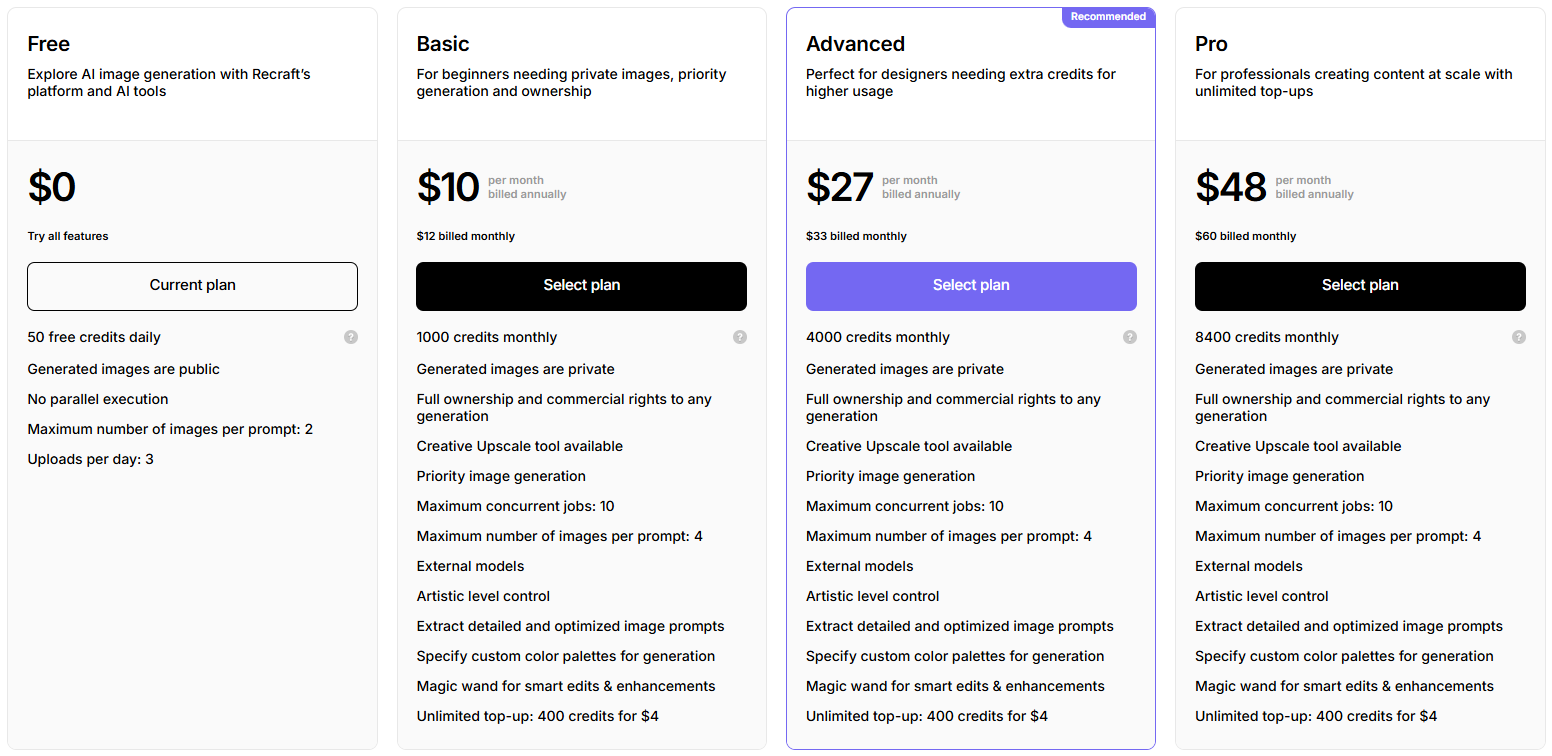Click the Advanced plan heading

pos(855,44)
